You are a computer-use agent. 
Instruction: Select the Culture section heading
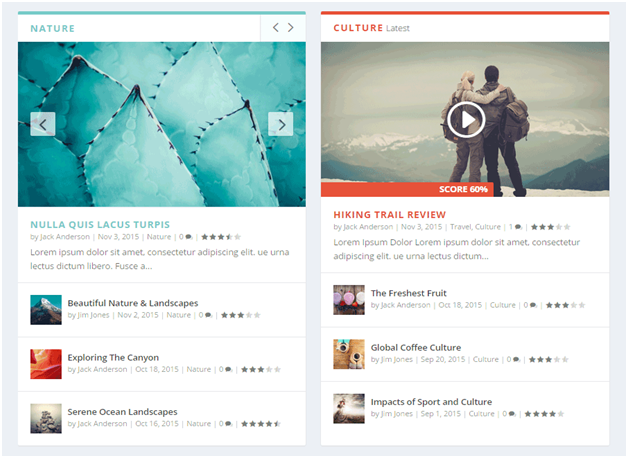click(x=358, y=28)
